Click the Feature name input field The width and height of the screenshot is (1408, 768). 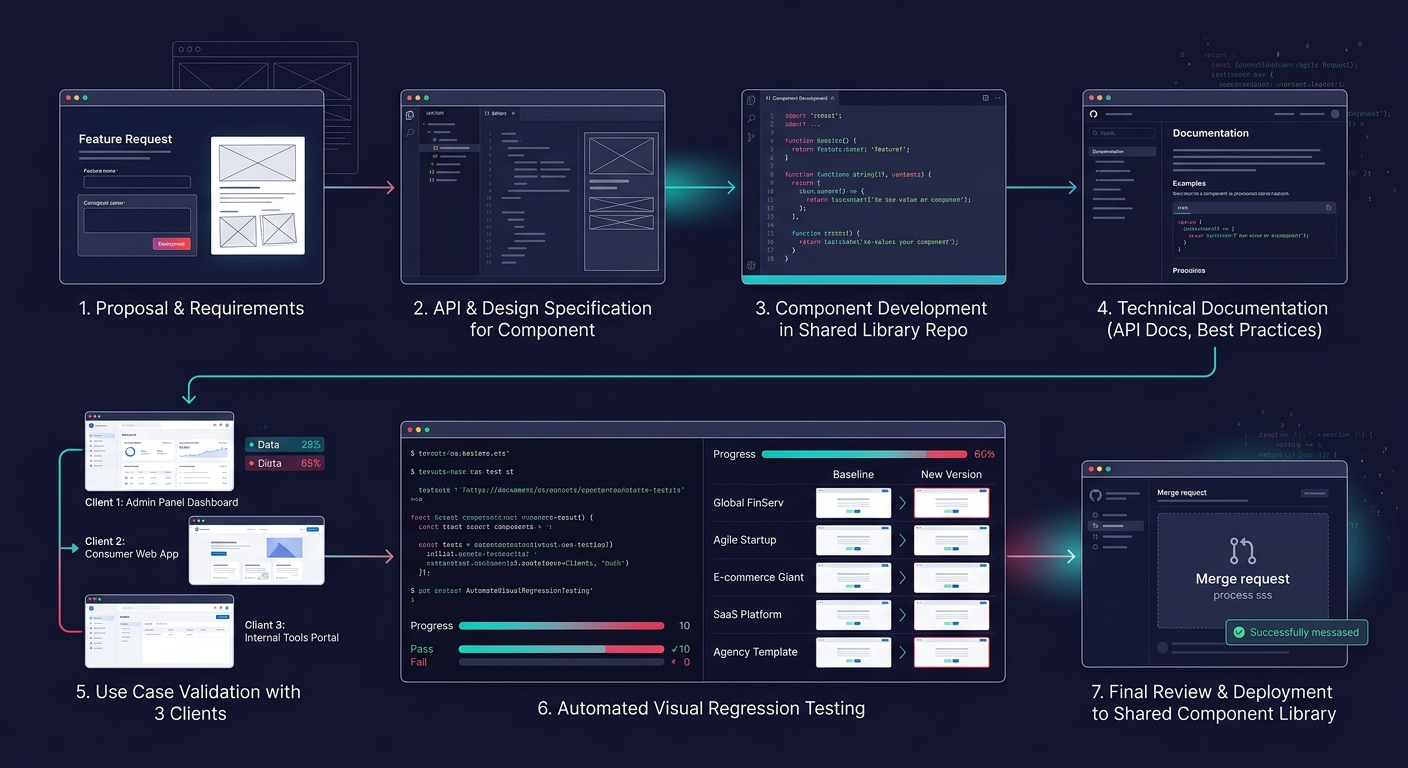[137, 182]
